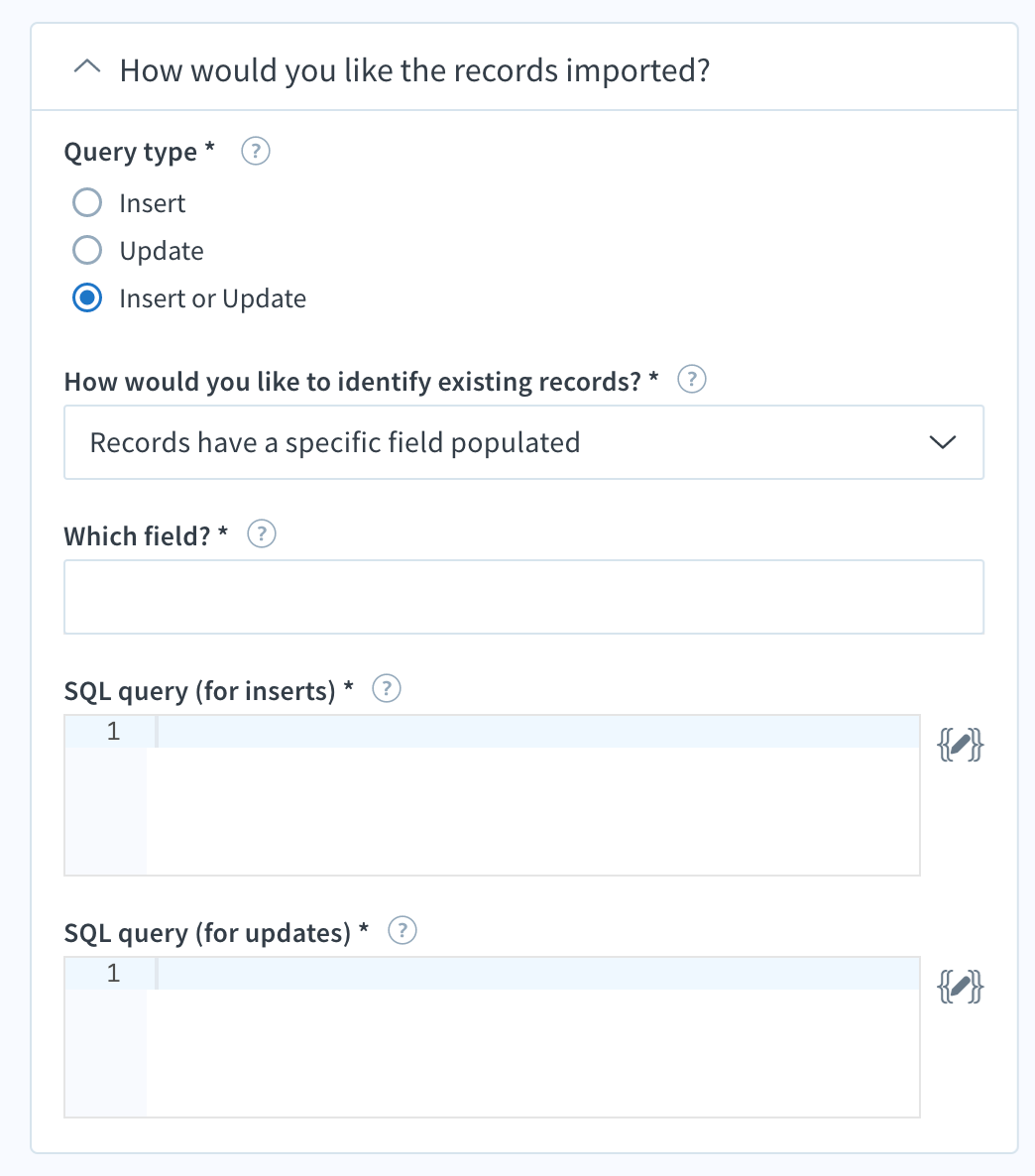Choose Insert or Update radio option

(x=88, y=298)
